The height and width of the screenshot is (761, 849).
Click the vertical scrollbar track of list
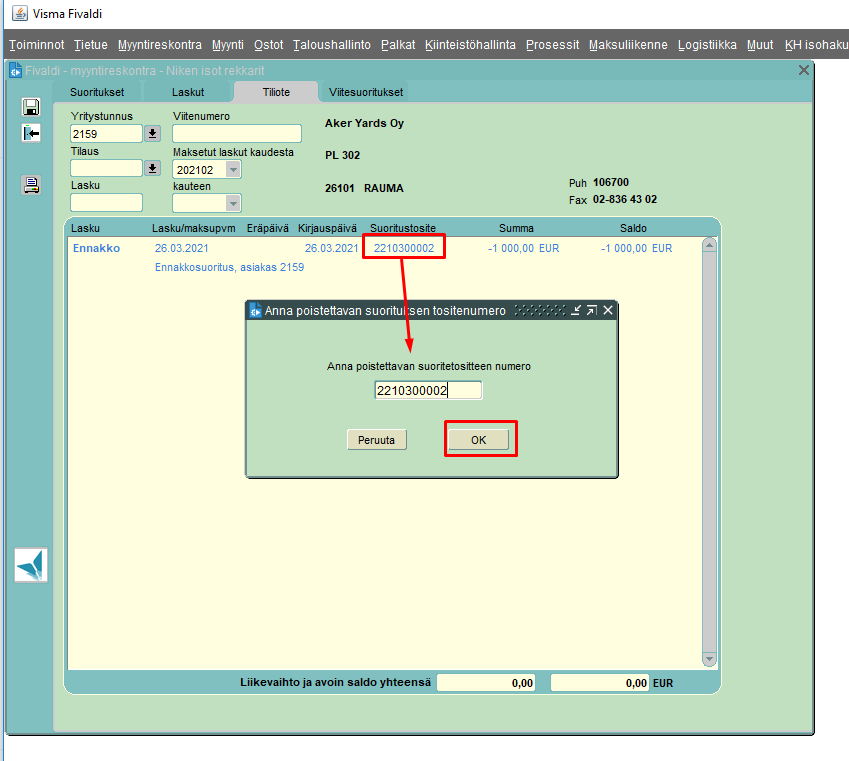point(709,452)
